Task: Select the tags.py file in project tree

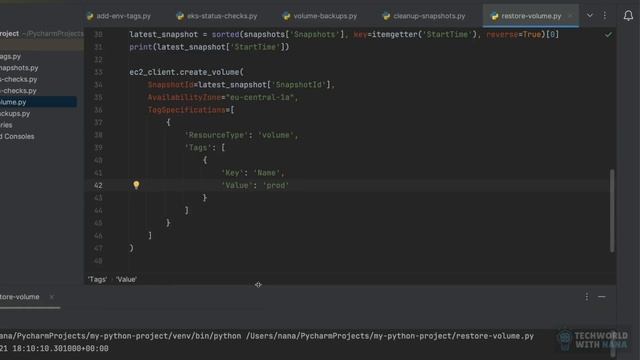Action: [x=11, y=56]
